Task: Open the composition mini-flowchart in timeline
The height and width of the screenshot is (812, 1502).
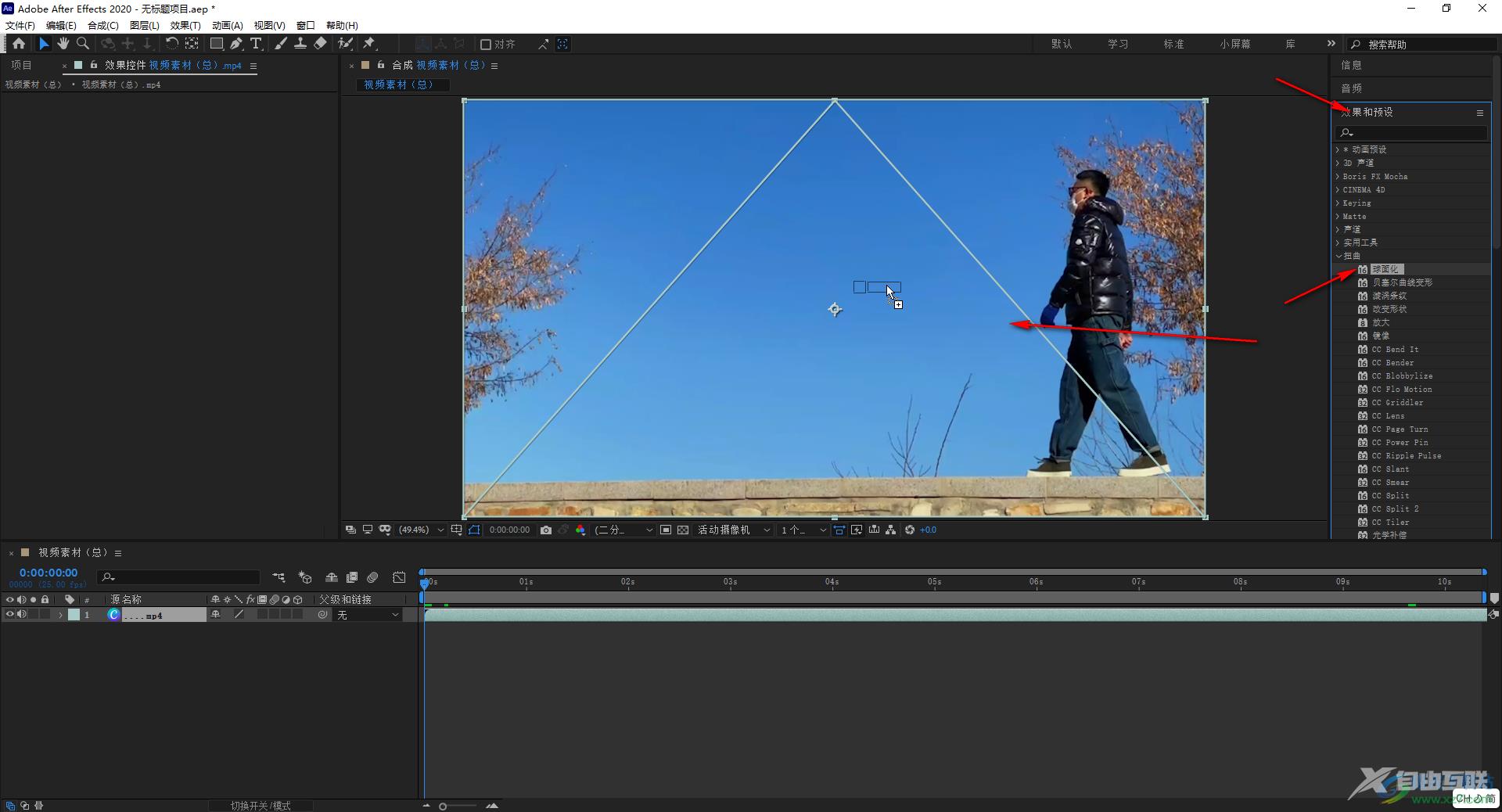Action: pos(278,577)
